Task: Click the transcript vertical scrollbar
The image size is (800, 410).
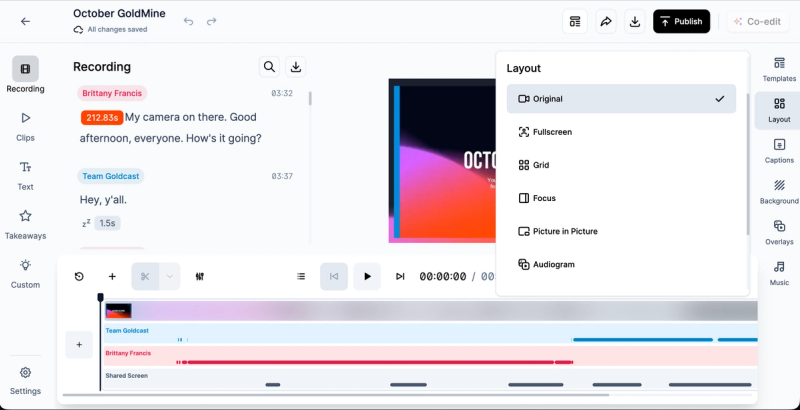Action: pos(310,98)
